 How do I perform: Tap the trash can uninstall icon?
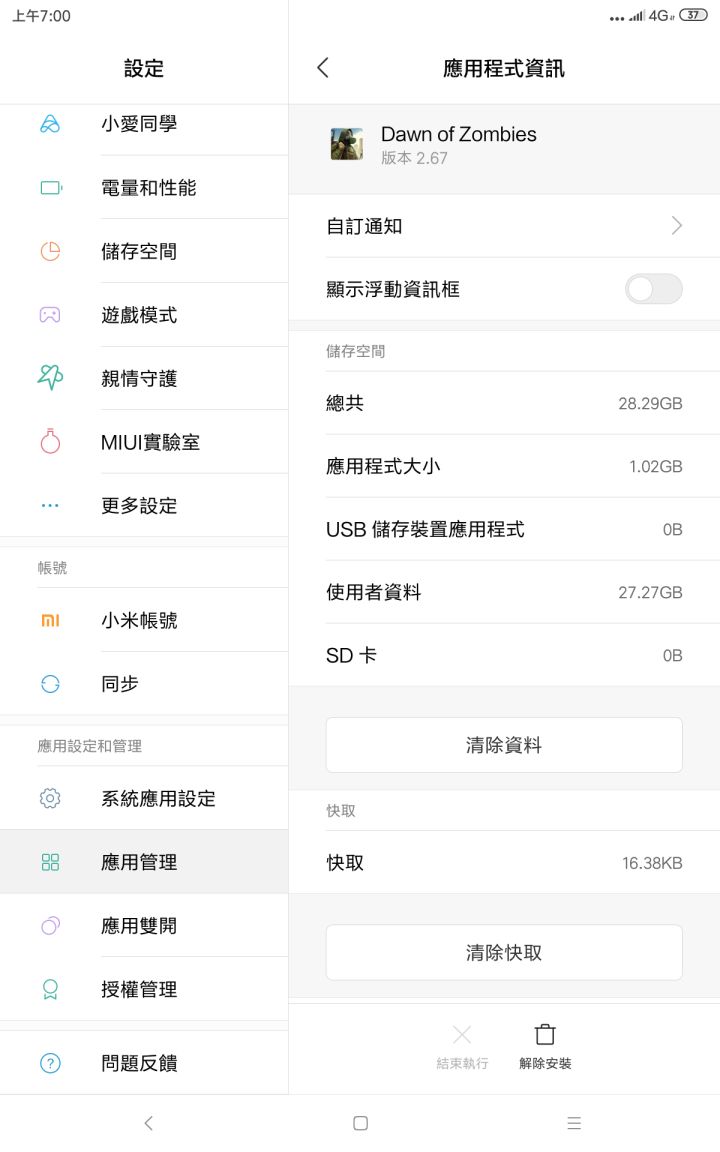pos(545,1035)
